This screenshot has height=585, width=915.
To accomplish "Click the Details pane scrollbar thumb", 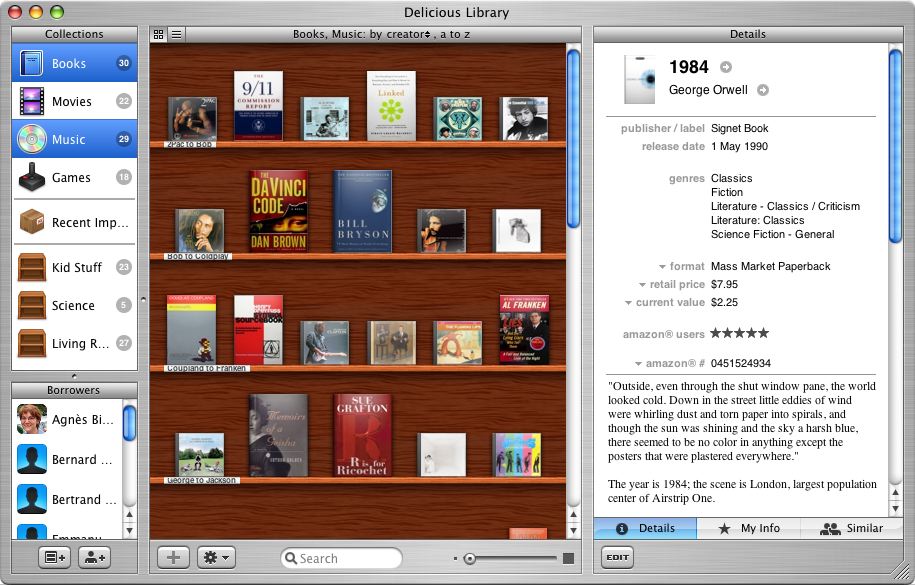I will pyautogui.click(x=895, y=146).
